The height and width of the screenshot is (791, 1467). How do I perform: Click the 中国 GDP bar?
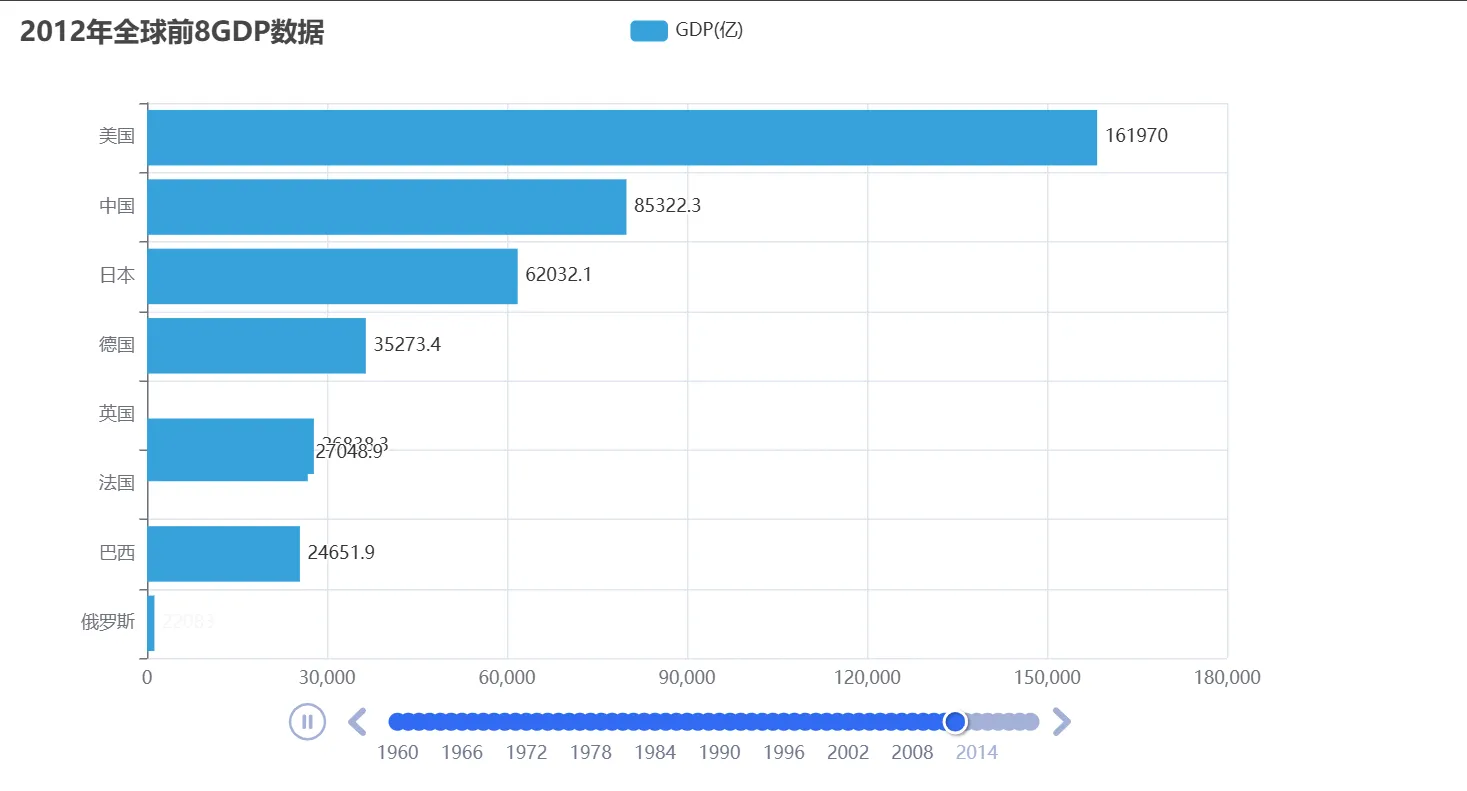pos(386,207)
